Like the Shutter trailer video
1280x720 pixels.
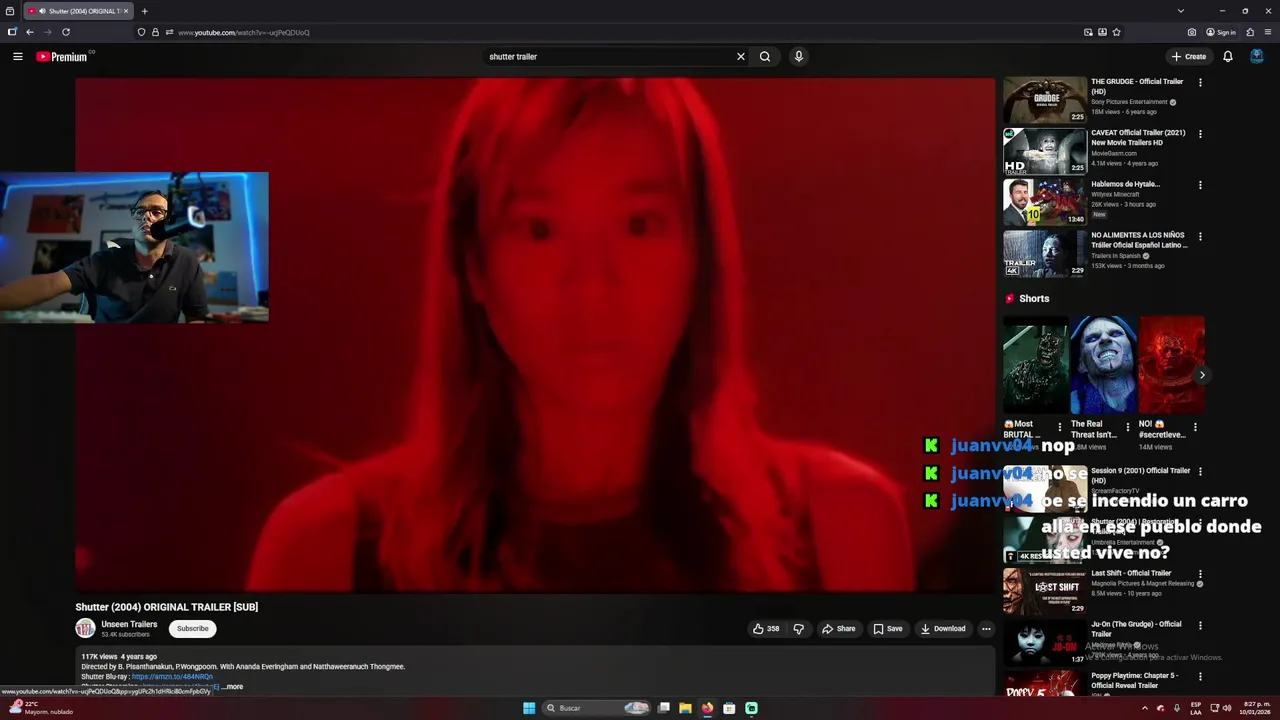point(766,629)
